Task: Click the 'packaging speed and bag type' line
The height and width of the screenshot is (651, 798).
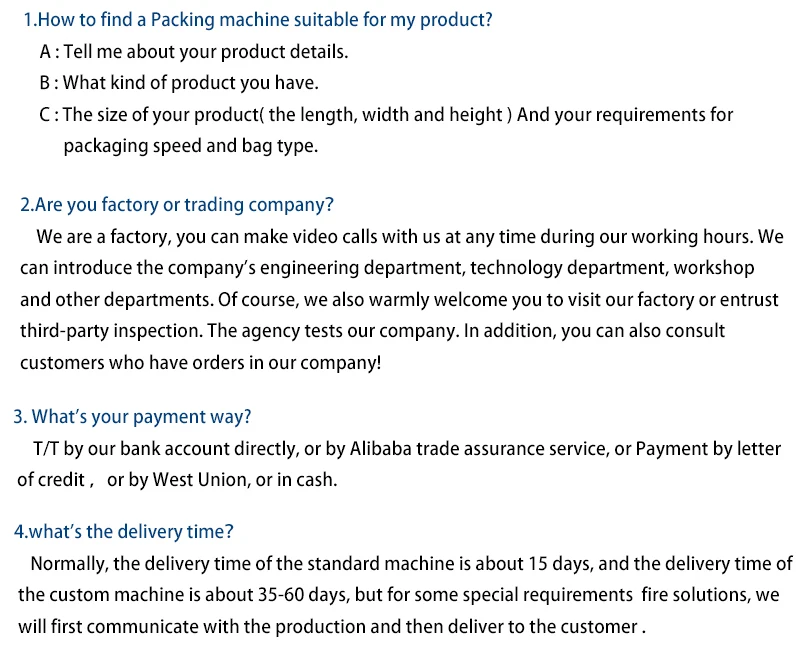Action: 190,146
